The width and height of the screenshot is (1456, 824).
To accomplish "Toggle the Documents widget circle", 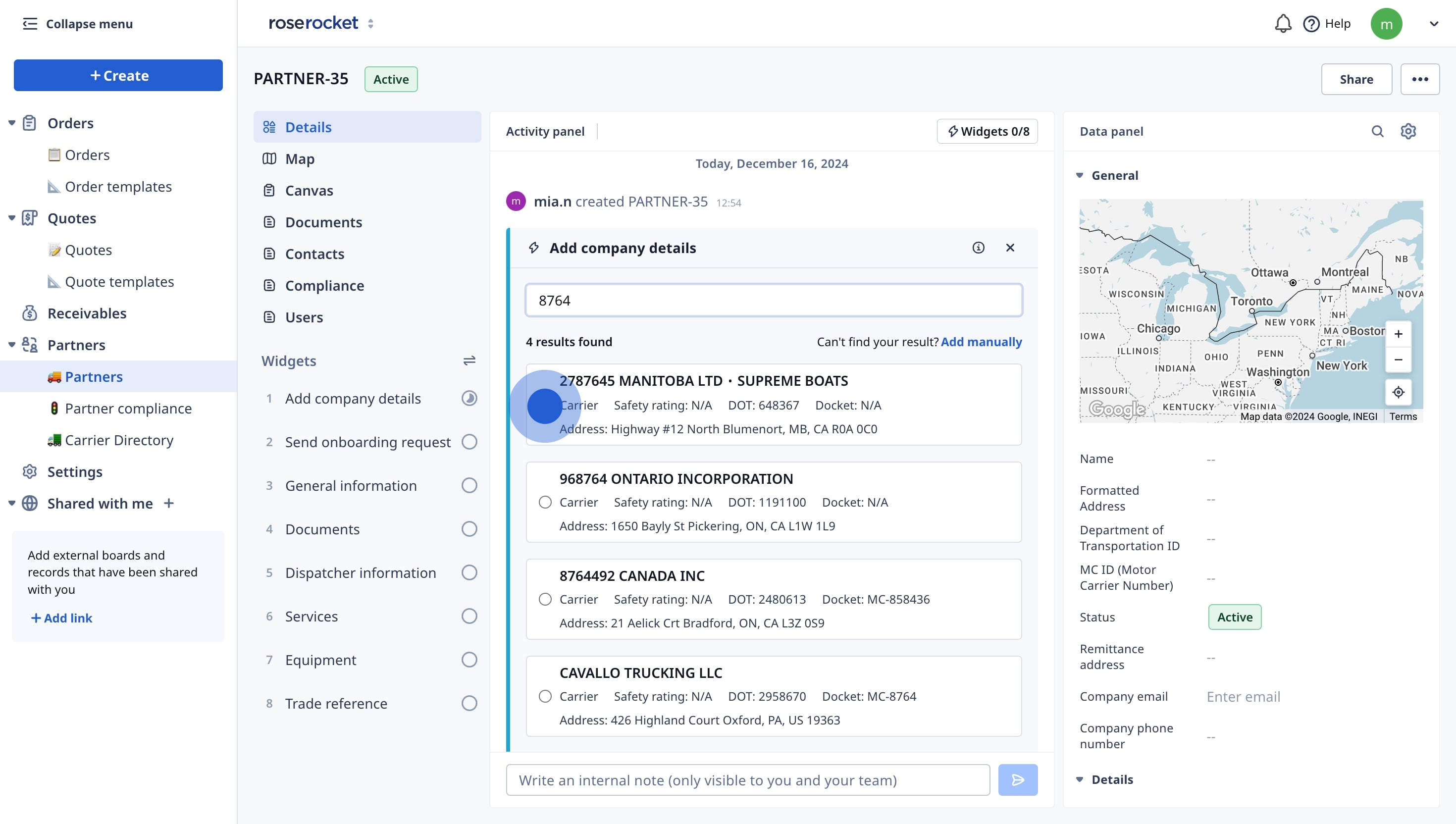I will (469, 528).
